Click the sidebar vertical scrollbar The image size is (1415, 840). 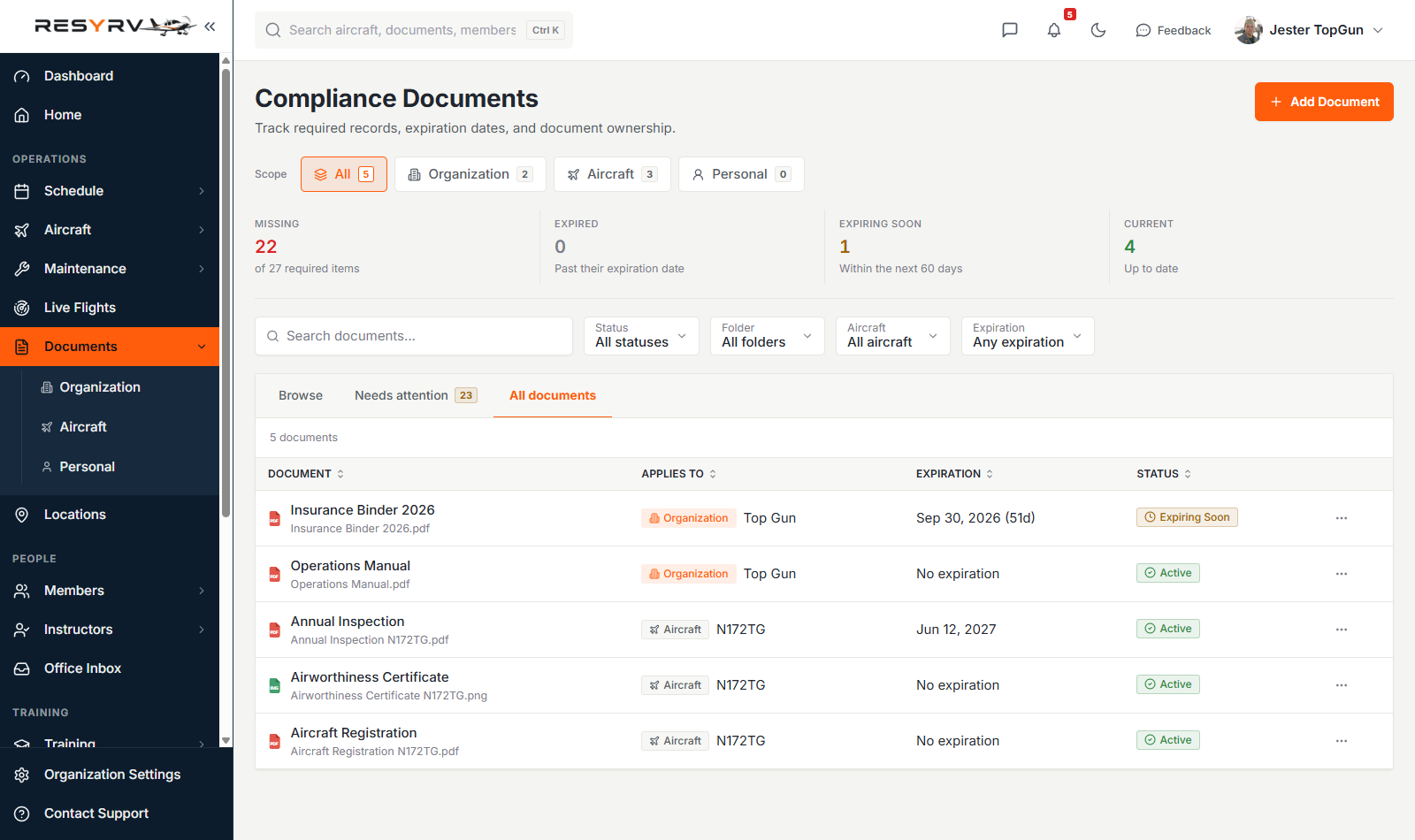coord(226,292)
